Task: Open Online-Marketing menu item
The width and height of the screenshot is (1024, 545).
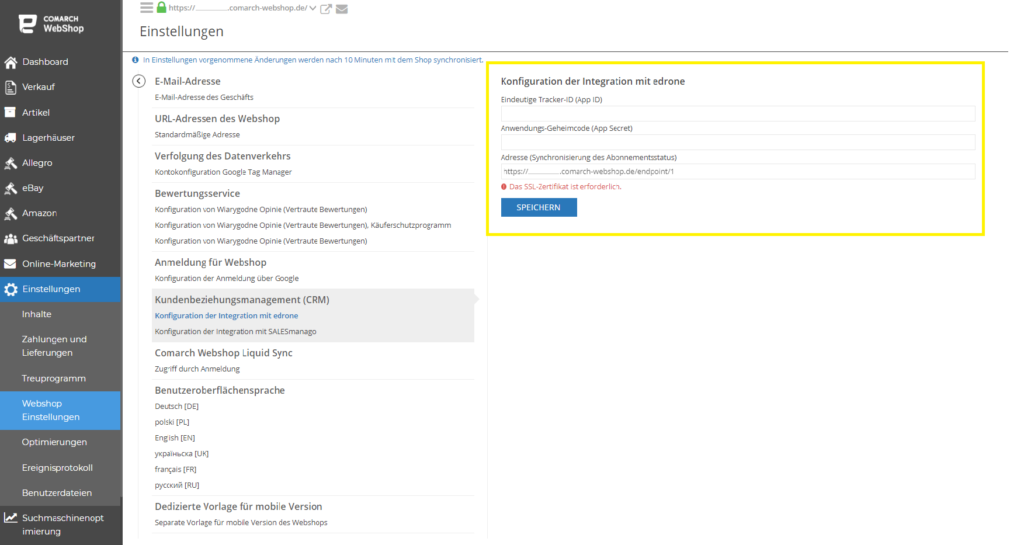Action: click(x=61, y=264)
